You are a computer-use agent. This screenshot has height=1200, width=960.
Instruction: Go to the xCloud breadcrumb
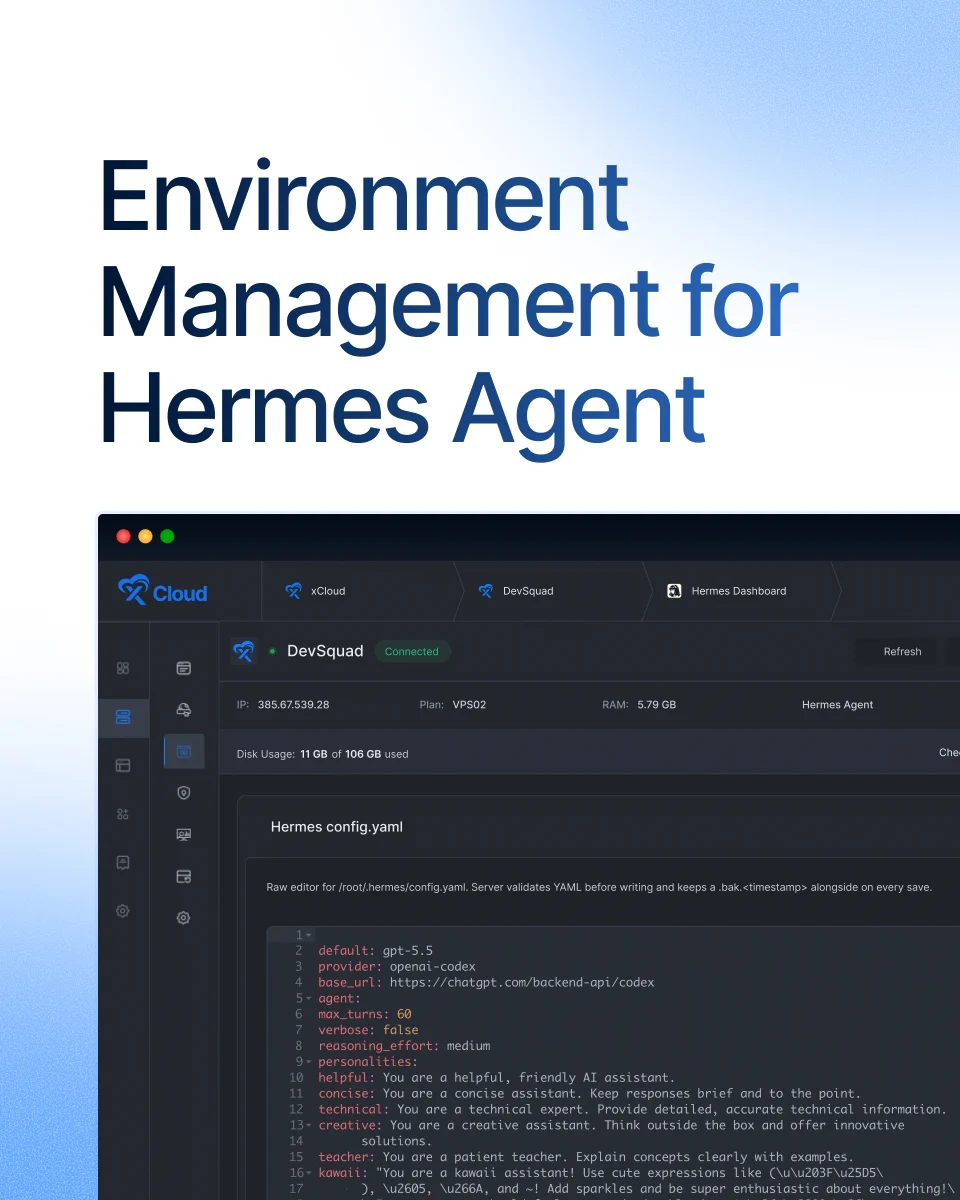coord(328,591)
